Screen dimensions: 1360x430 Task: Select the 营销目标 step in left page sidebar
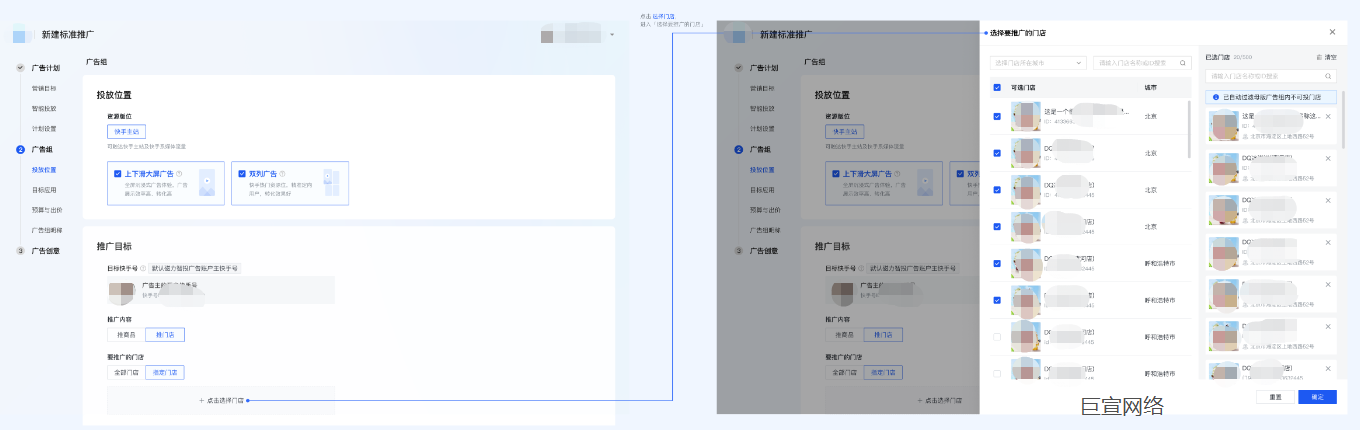(x=44, y=88)
